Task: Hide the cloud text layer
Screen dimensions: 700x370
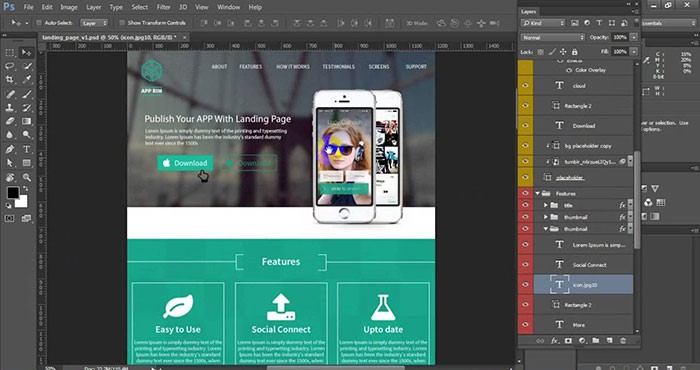Action: (525, 85)
